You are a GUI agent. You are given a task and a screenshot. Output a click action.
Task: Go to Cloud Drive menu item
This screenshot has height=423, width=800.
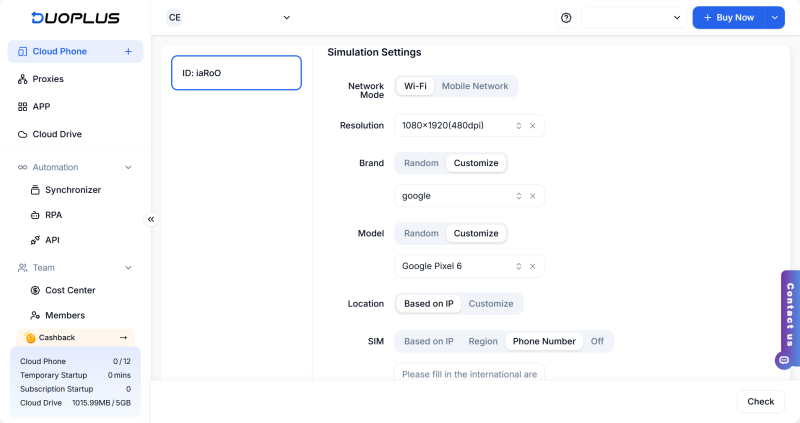click(x=57, y=134)
